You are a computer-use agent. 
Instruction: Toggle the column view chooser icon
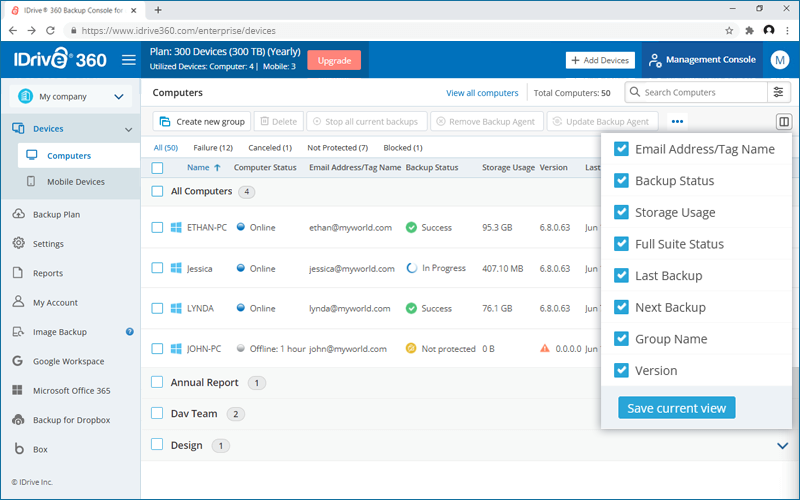784,121
